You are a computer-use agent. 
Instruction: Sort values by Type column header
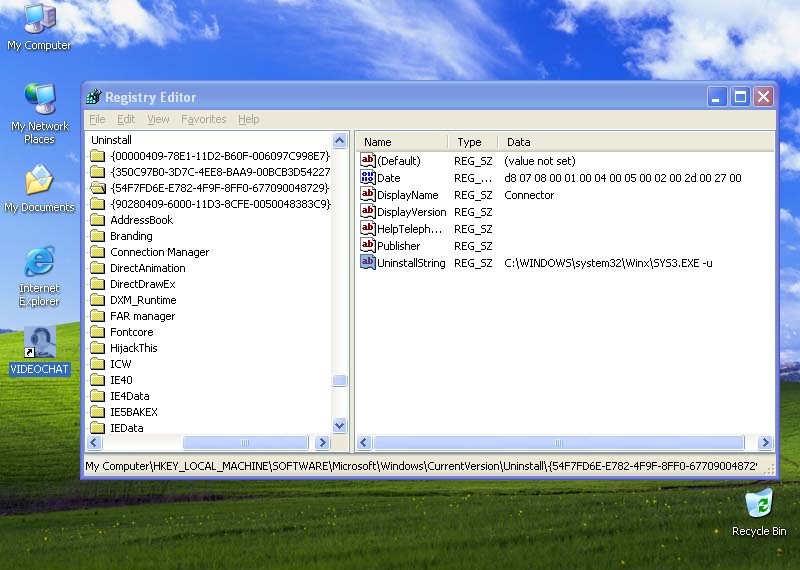click(473, 142)
